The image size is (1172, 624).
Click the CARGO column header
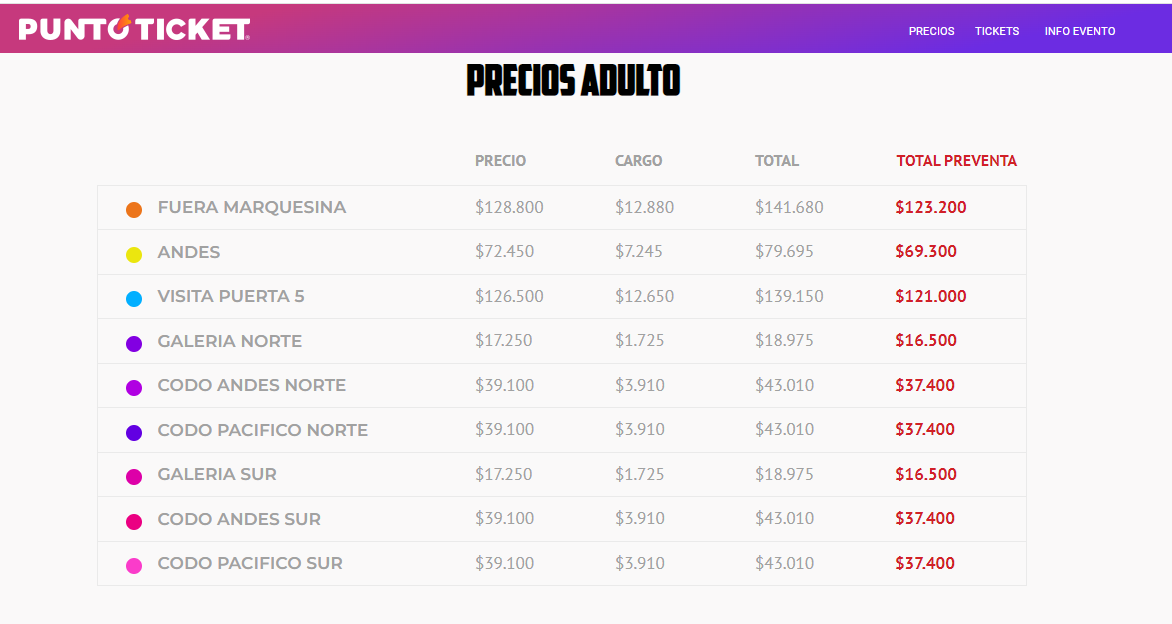[x=638, y=160]
